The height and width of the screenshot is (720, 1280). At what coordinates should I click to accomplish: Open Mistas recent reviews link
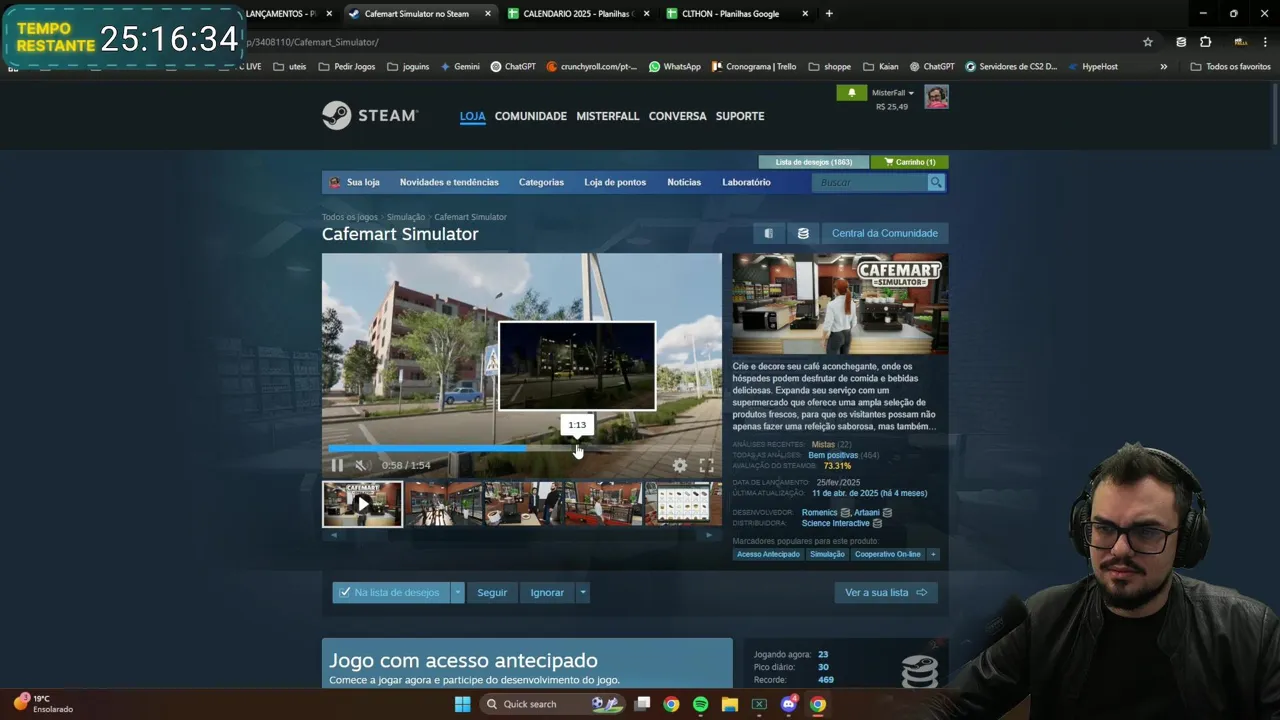[x=823, y=444]
